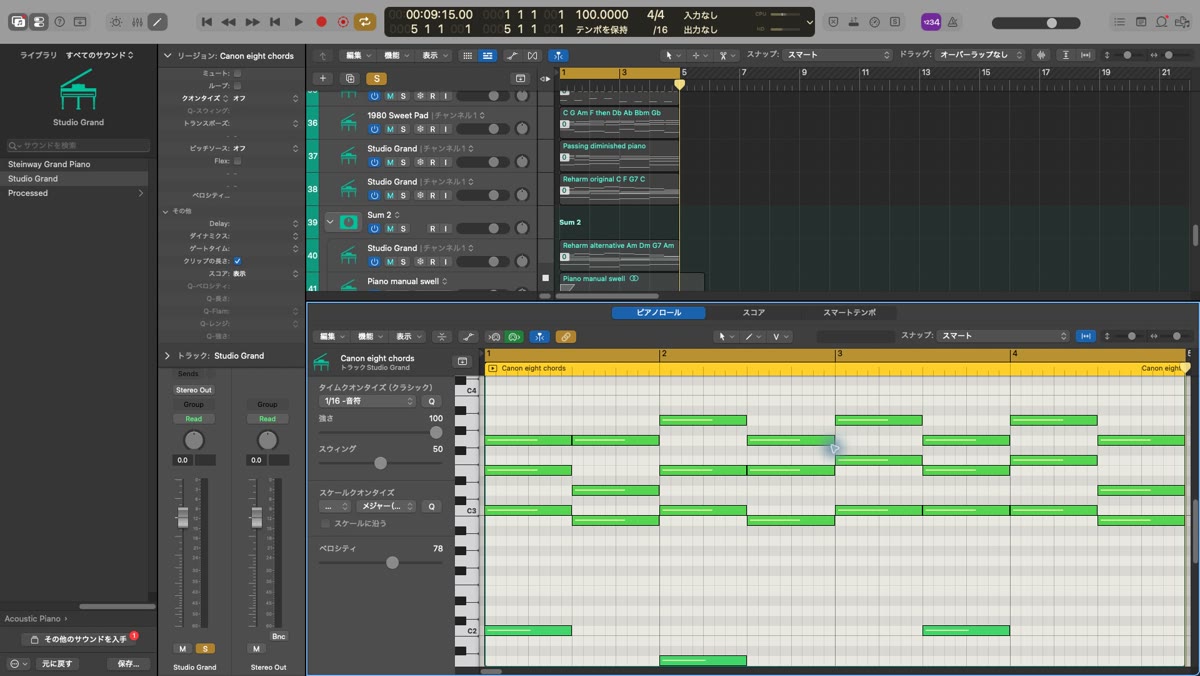Collapse the リージョン Canon eight chords section
1200x676 pixels.
(167, 56)
